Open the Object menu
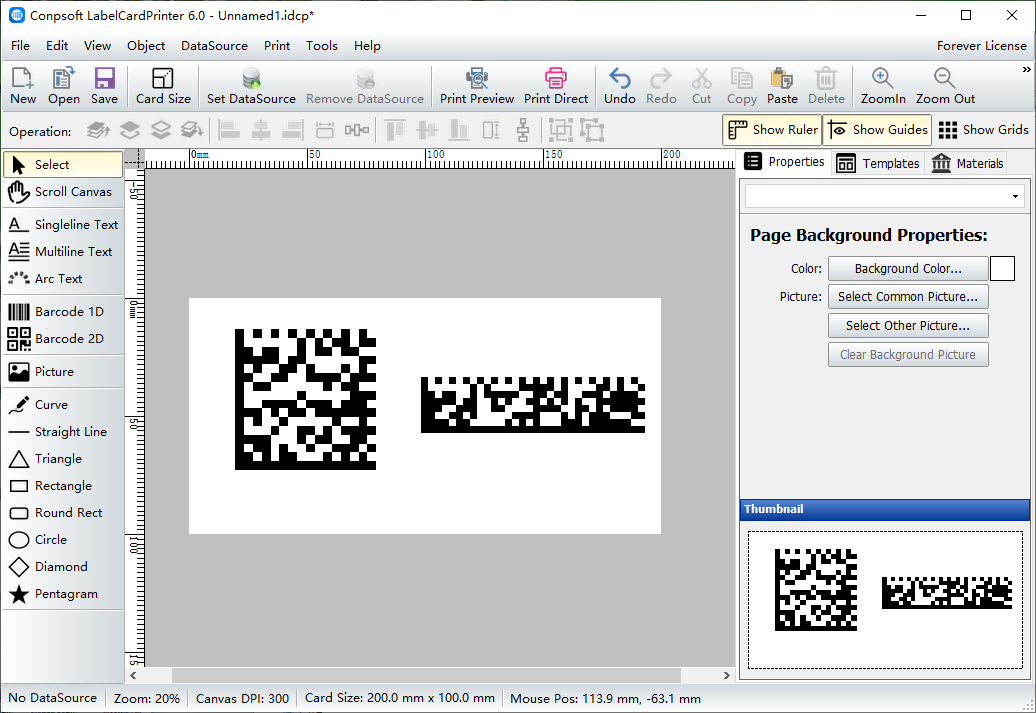1036x713 pixels. tap(146, 46)
